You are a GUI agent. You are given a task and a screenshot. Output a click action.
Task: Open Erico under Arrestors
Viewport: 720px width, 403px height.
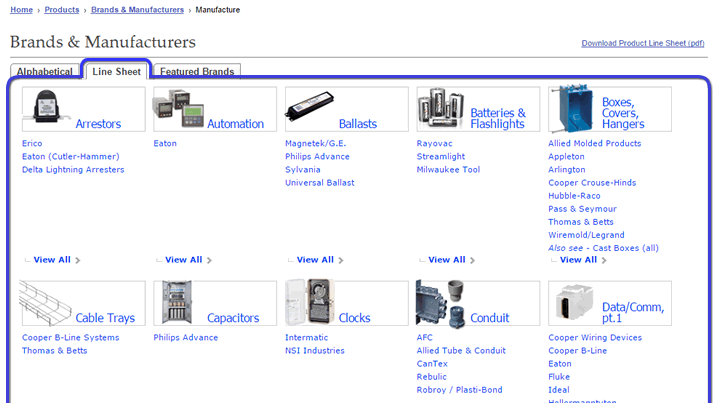click(x=32, y=143)
